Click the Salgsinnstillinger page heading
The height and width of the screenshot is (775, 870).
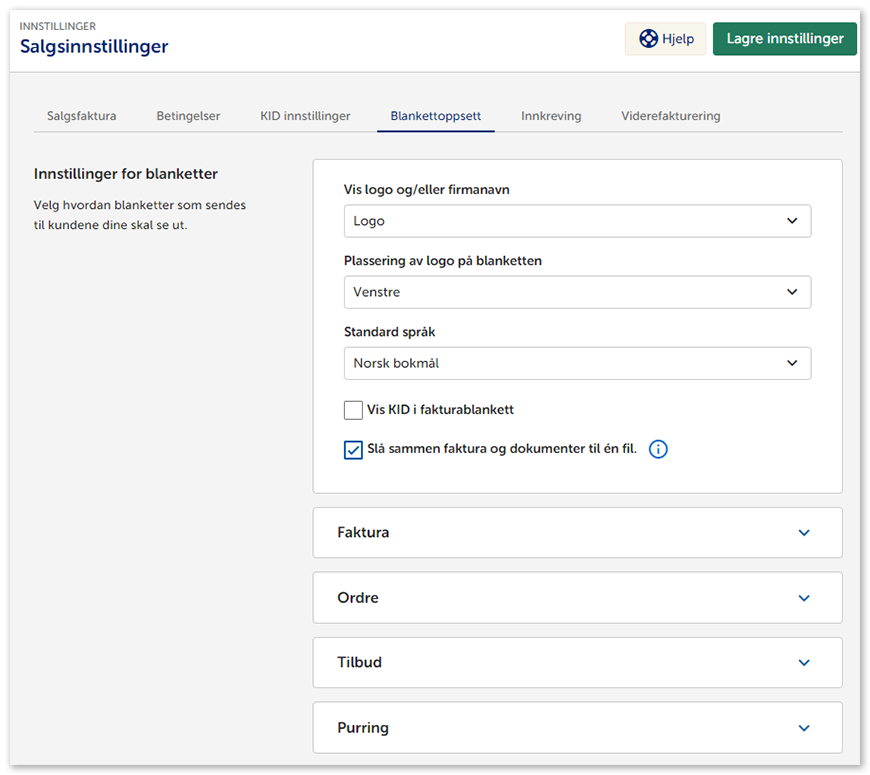click(94, 47)
